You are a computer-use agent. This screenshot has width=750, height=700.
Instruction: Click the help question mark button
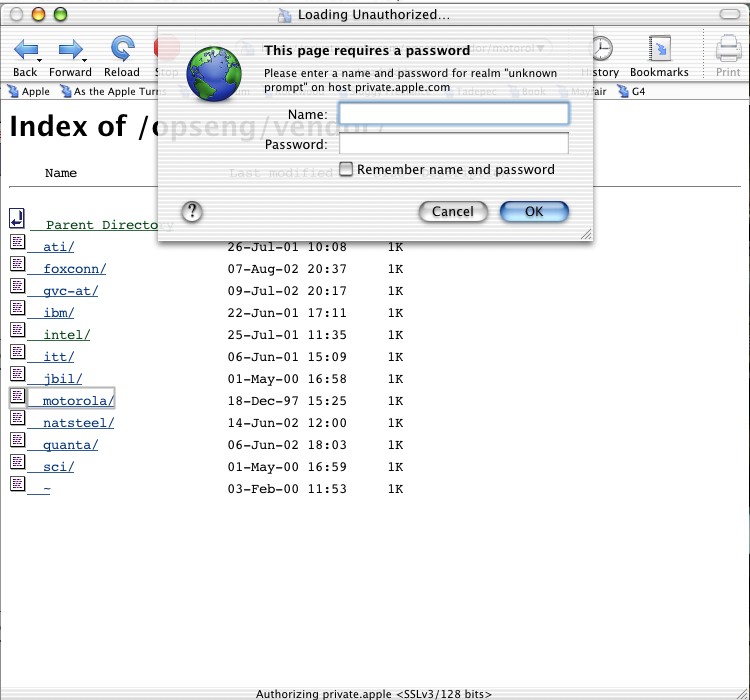(x=192, y=211)
